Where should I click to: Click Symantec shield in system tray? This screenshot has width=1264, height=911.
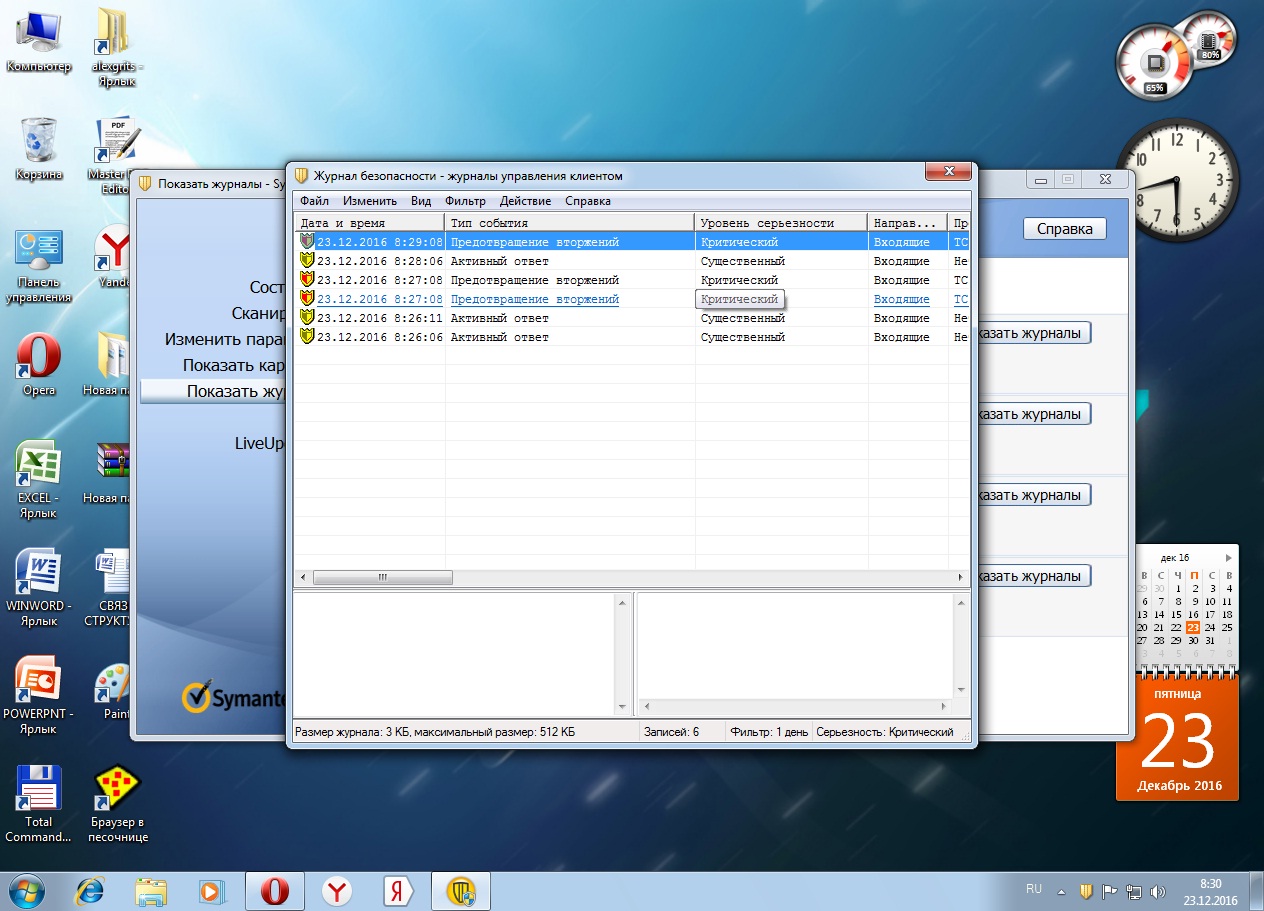1085,891
